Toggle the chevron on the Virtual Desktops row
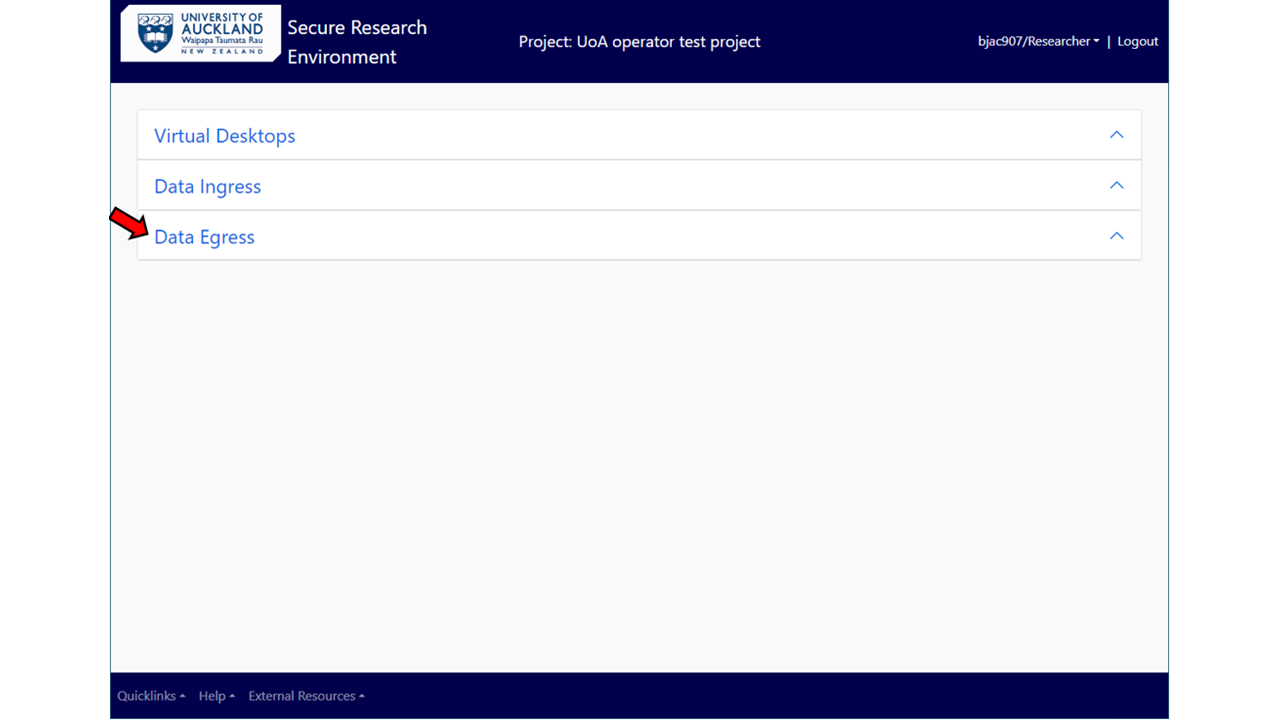The width and height of the screenshot is (1280, 720). click(1117, 135)
